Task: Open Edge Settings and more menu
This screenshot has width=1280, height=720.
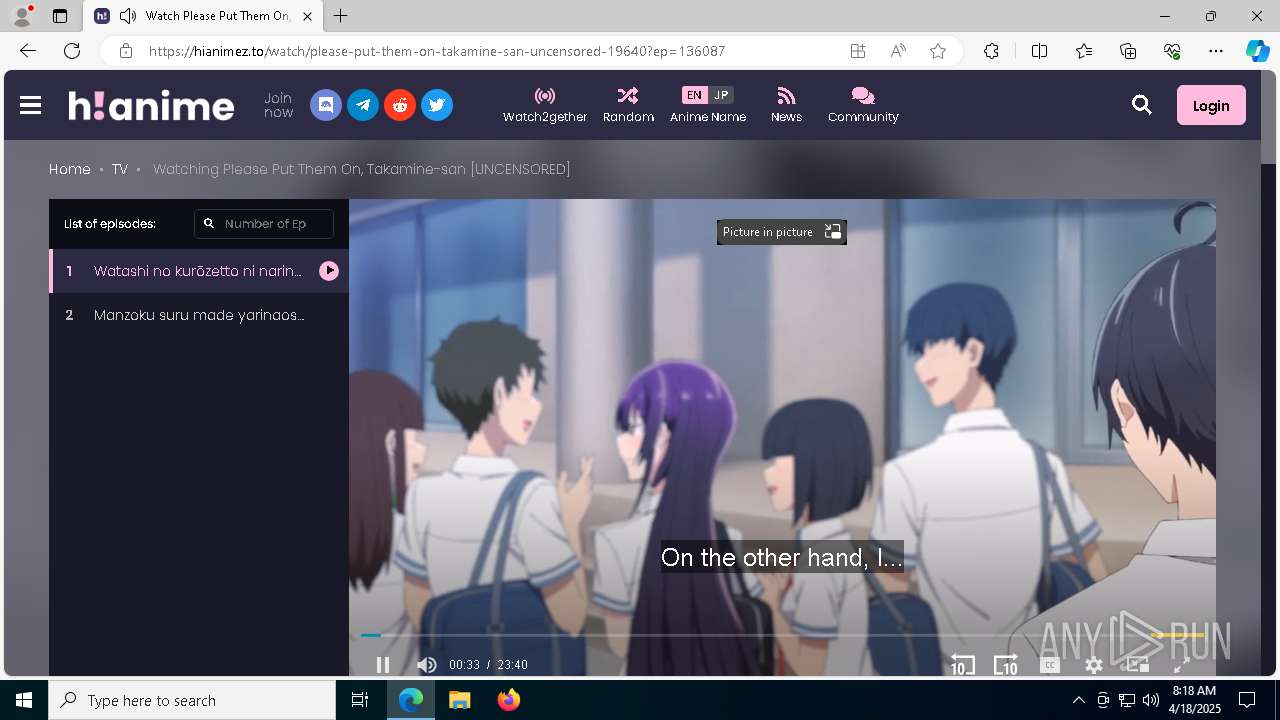Action: [x=1216, y=51]
